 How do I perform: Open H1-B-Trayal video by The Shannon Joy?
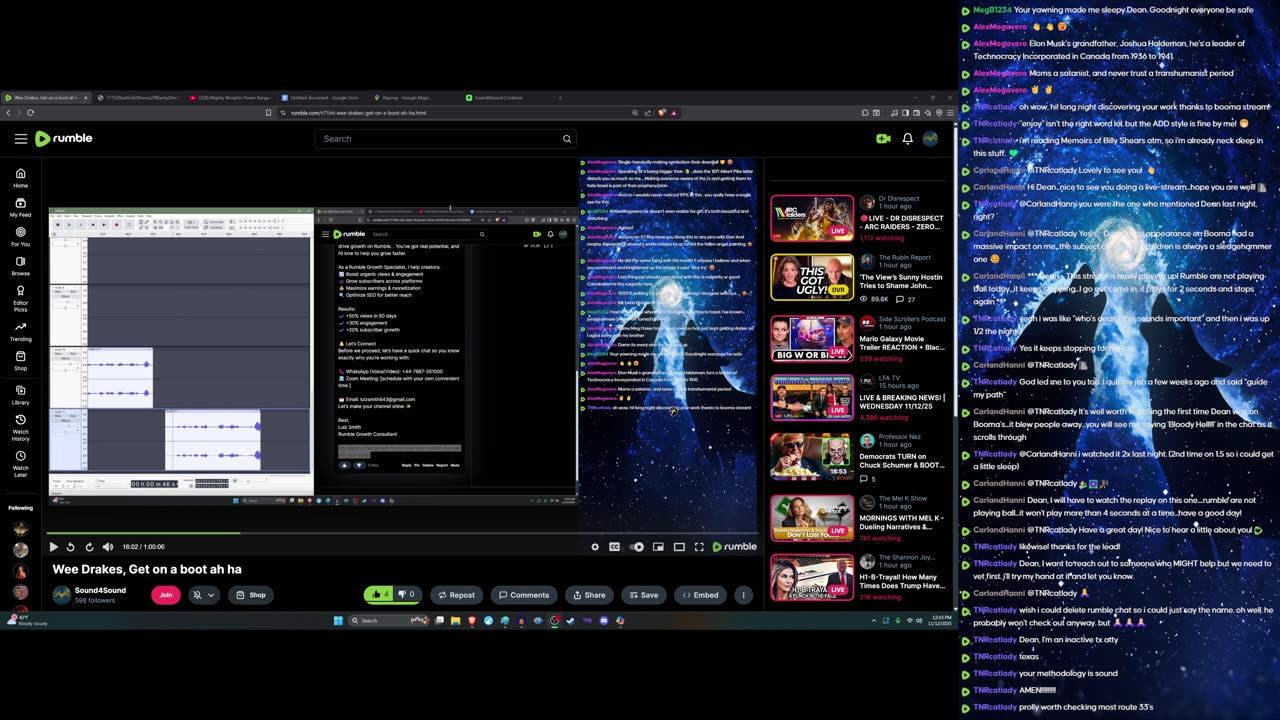tap(812, 577)
